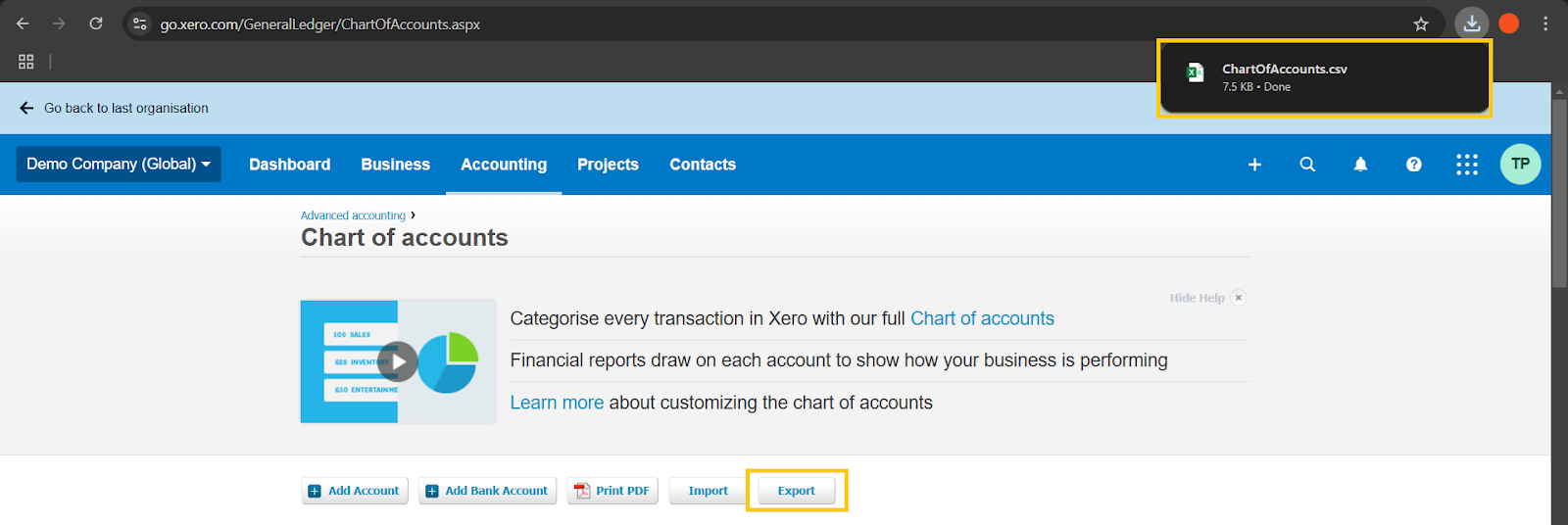The width and height of the screenshot is (1568, 525).
Task: Click the Go back arrow icon
Action: (26, 108)
